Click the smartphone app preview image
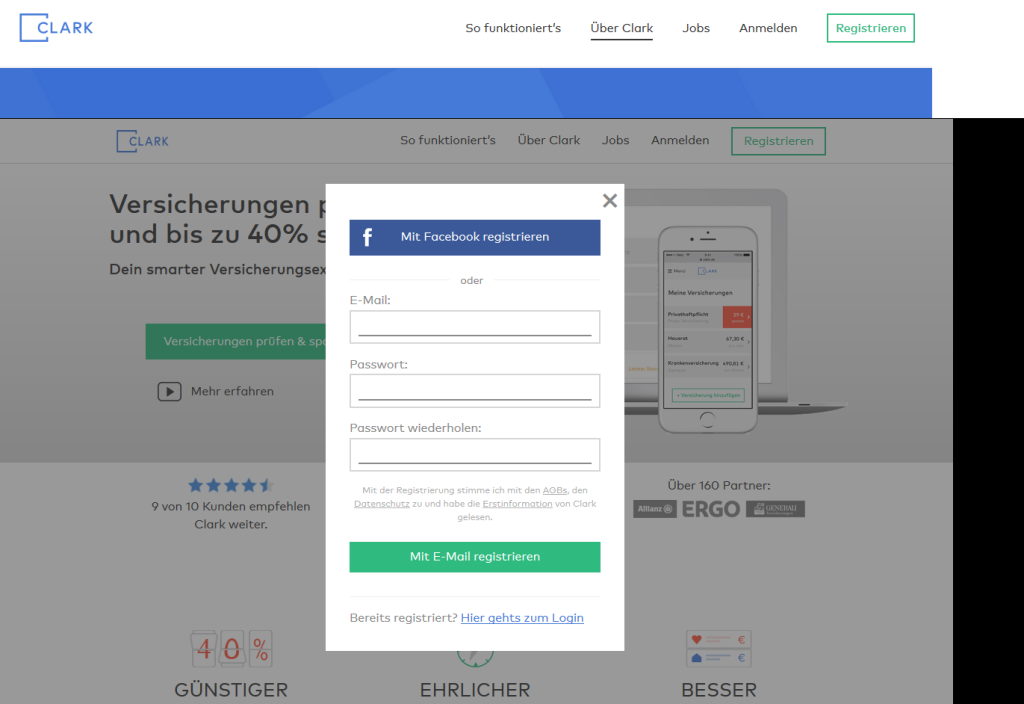 (708, 330)
